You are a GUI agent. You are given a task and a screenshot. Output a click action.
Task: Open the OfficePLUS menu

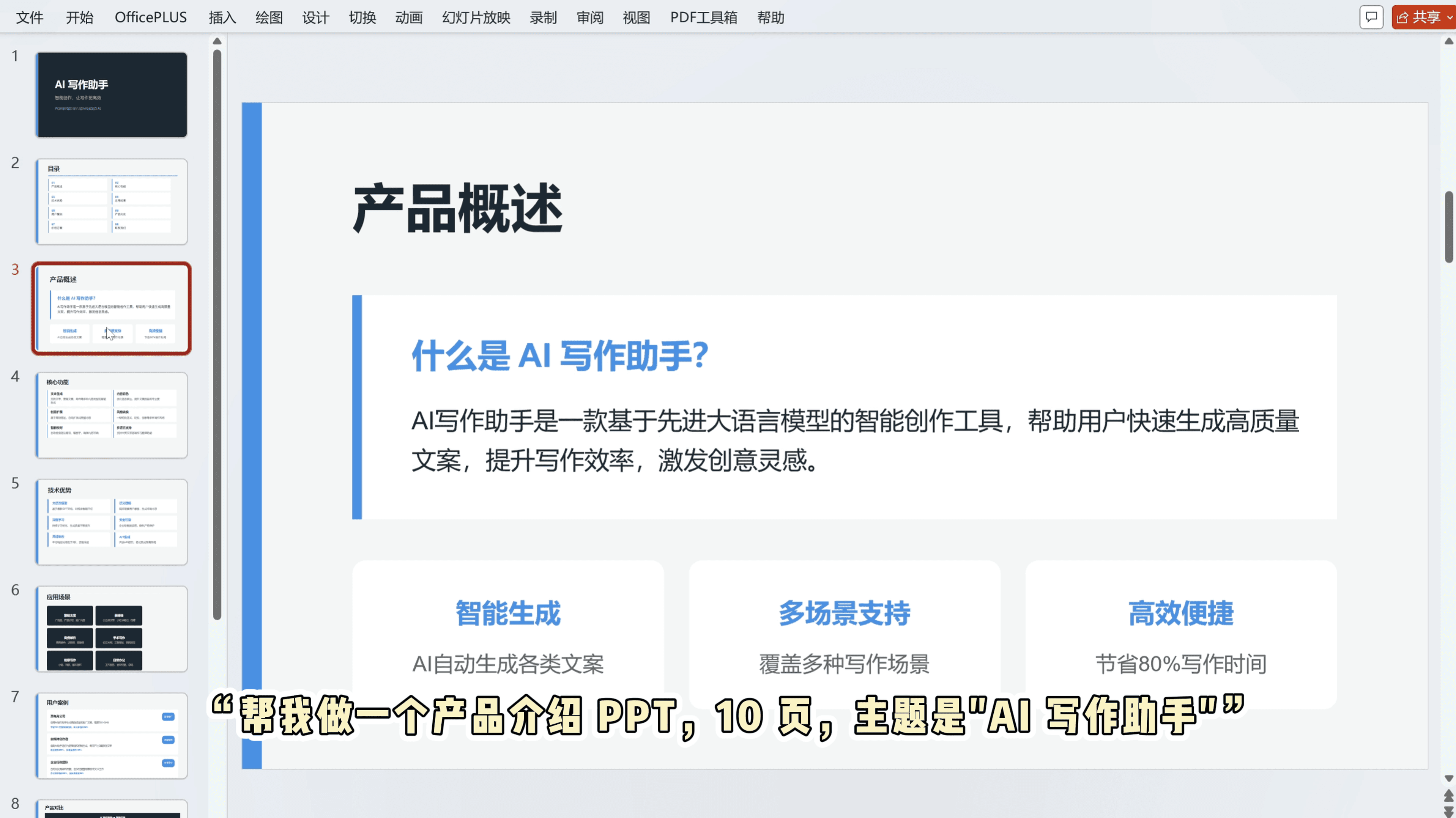point(150,17)
